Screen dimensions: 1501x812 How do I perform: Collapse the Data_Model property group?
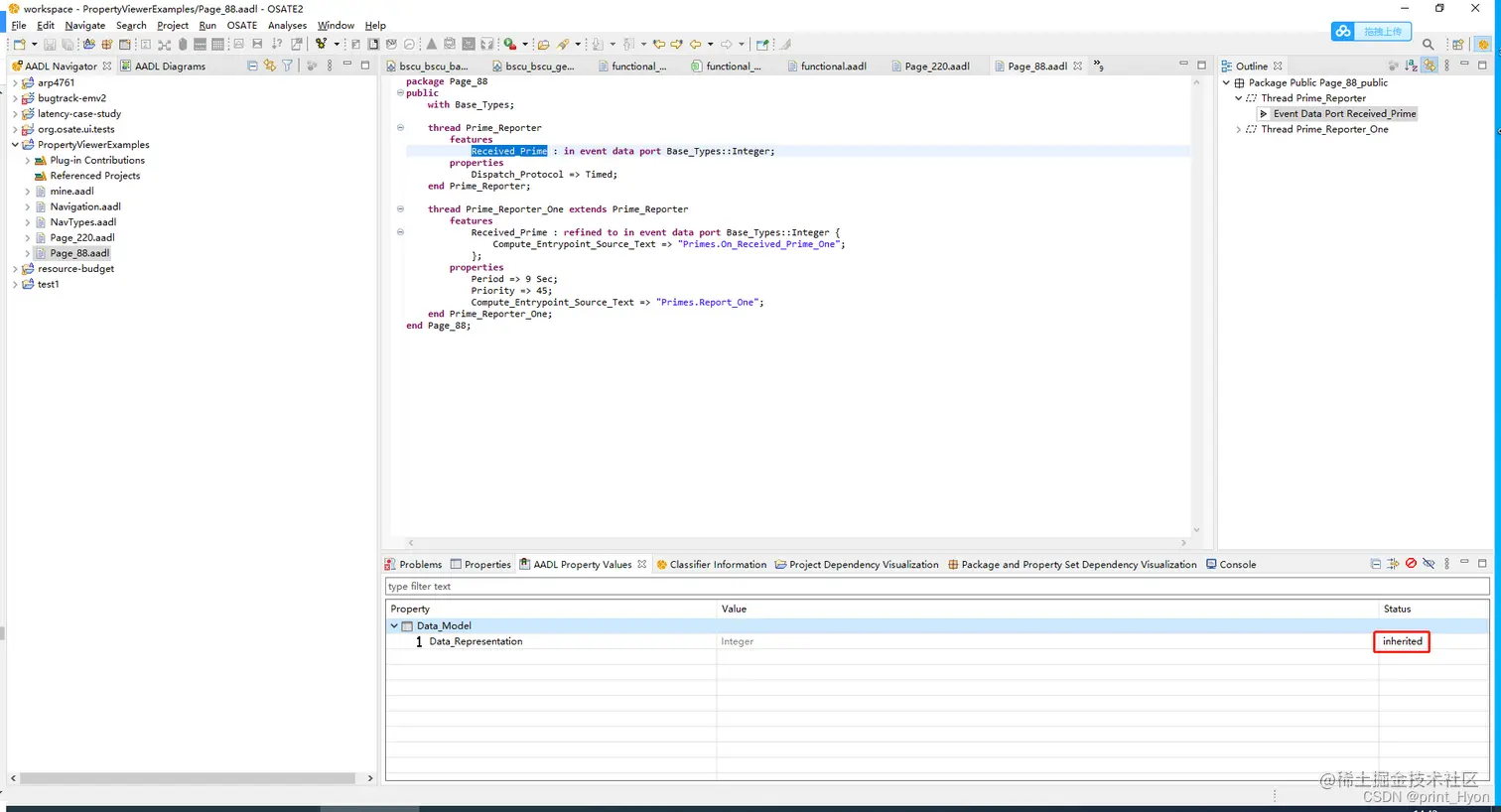(x=394, y=626)
